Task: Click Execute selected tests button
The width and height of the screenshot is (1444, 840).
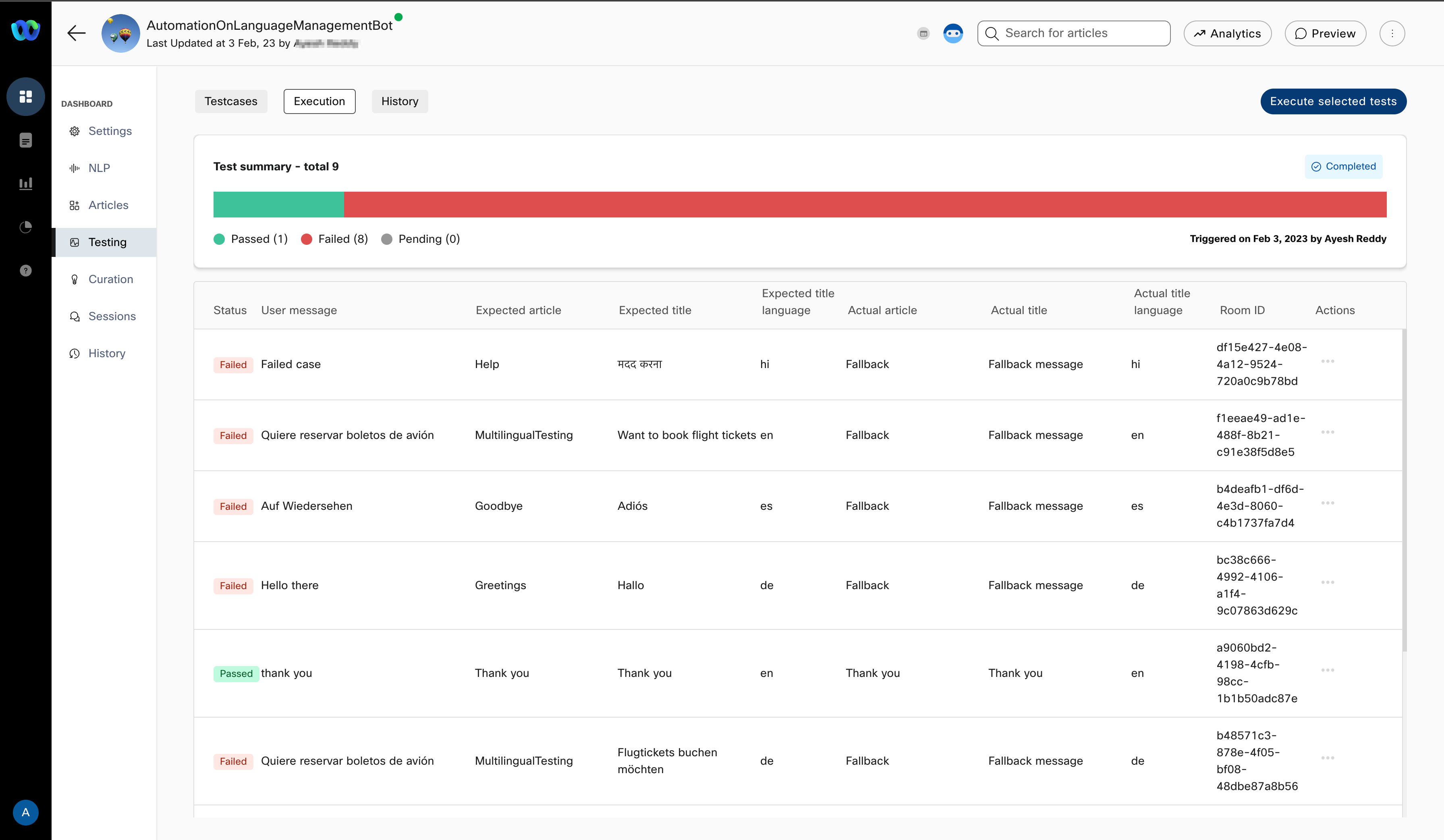Action: 1333,101
